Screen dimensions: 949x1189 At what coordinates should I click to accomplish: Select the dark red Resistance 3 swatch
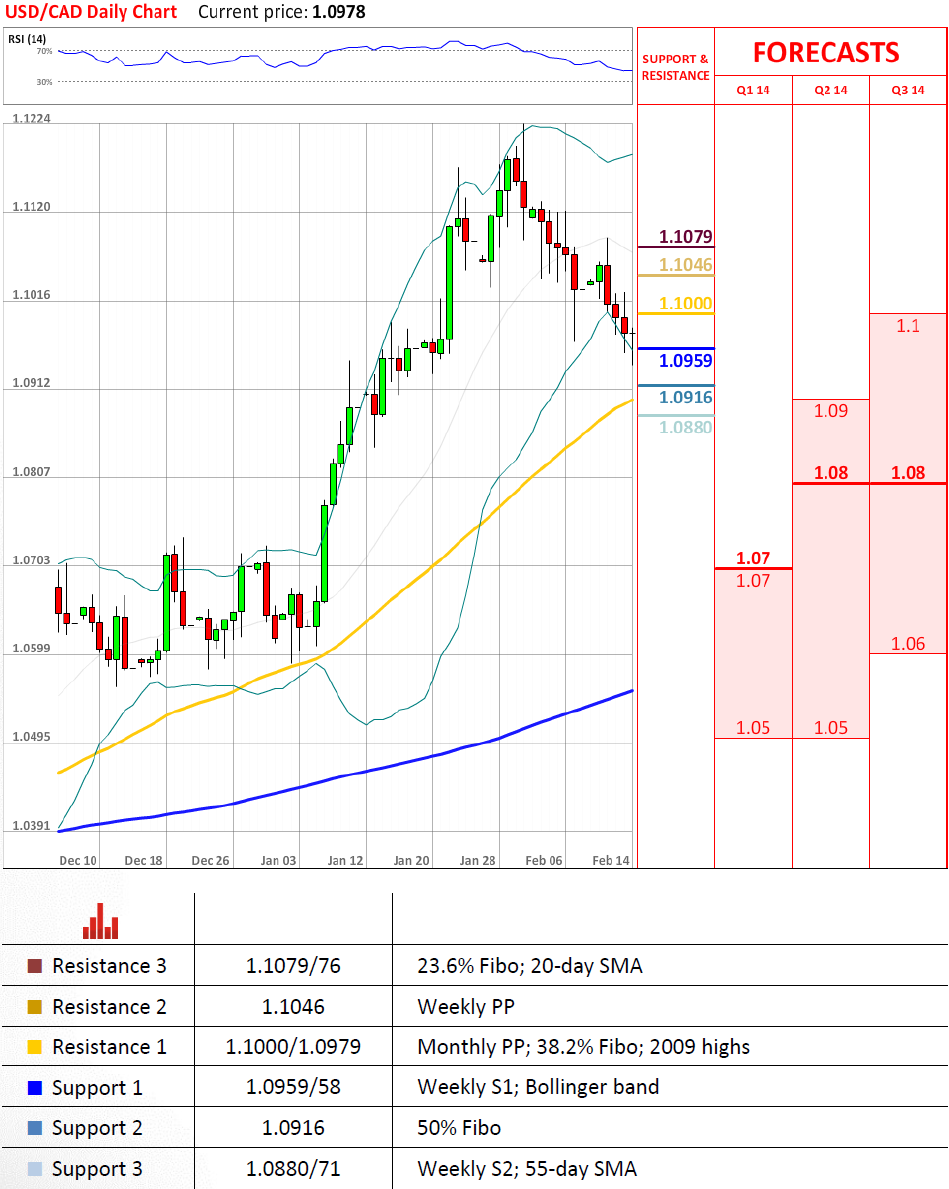[x=35, y=966]
